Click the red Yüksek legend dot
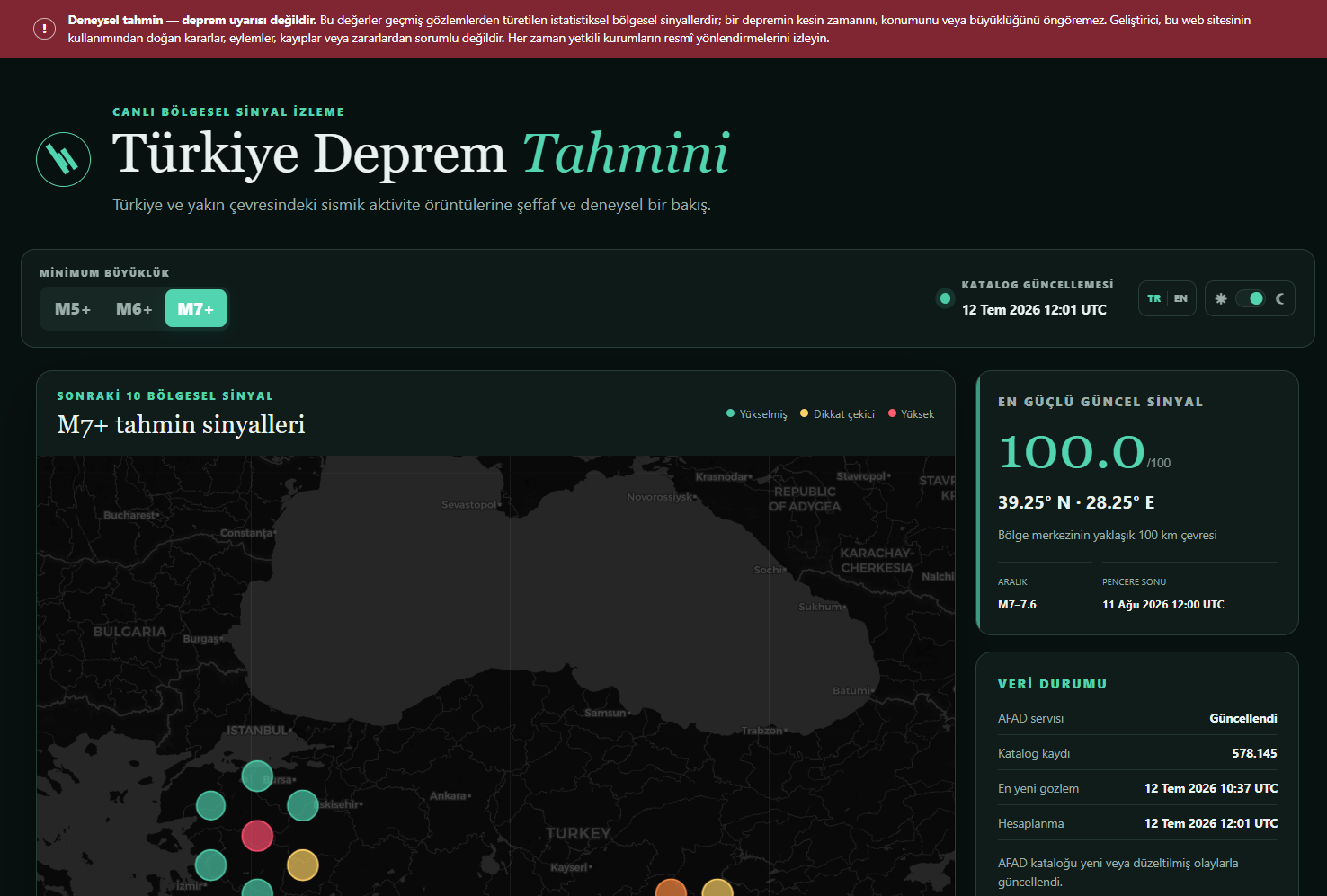 pos(892,413)
